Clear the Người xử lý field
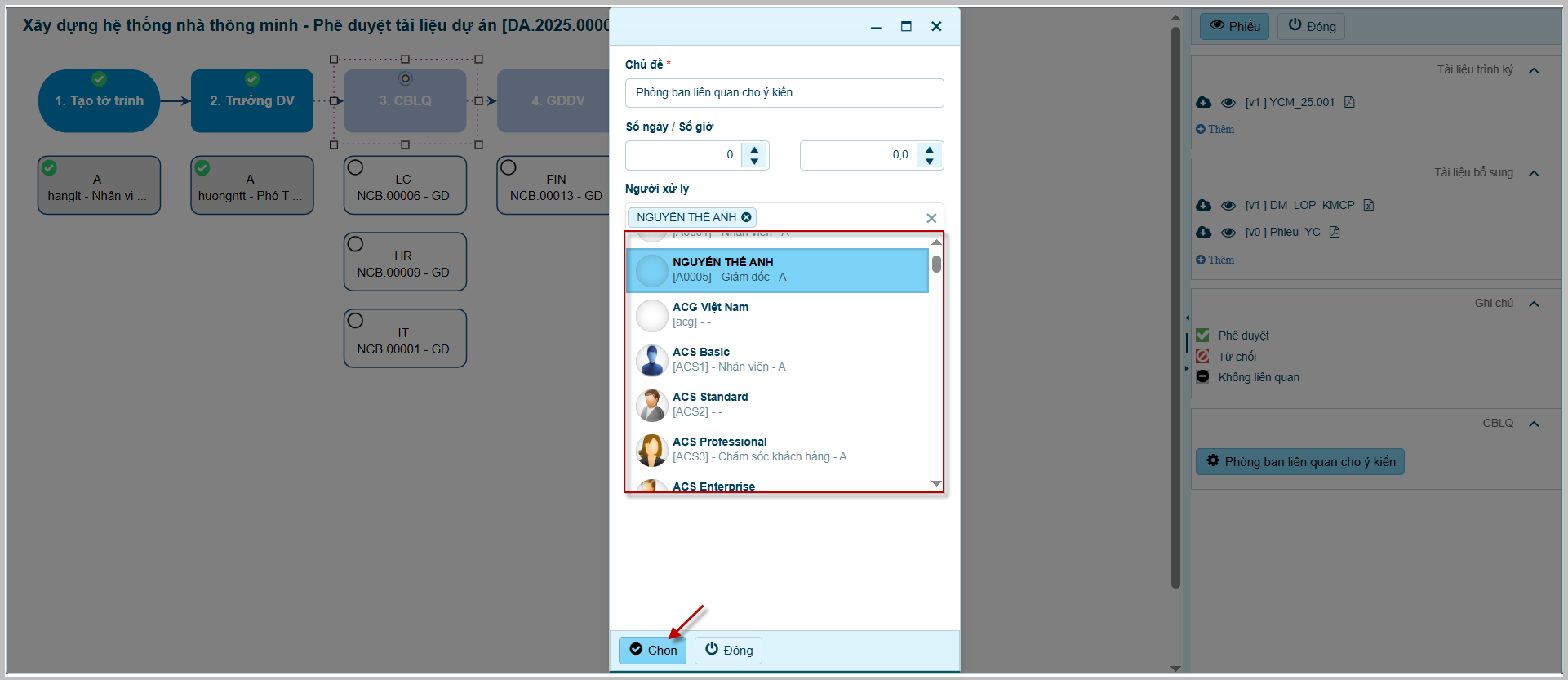This screenshot has height=680, width=1568. tap(931, 218)
